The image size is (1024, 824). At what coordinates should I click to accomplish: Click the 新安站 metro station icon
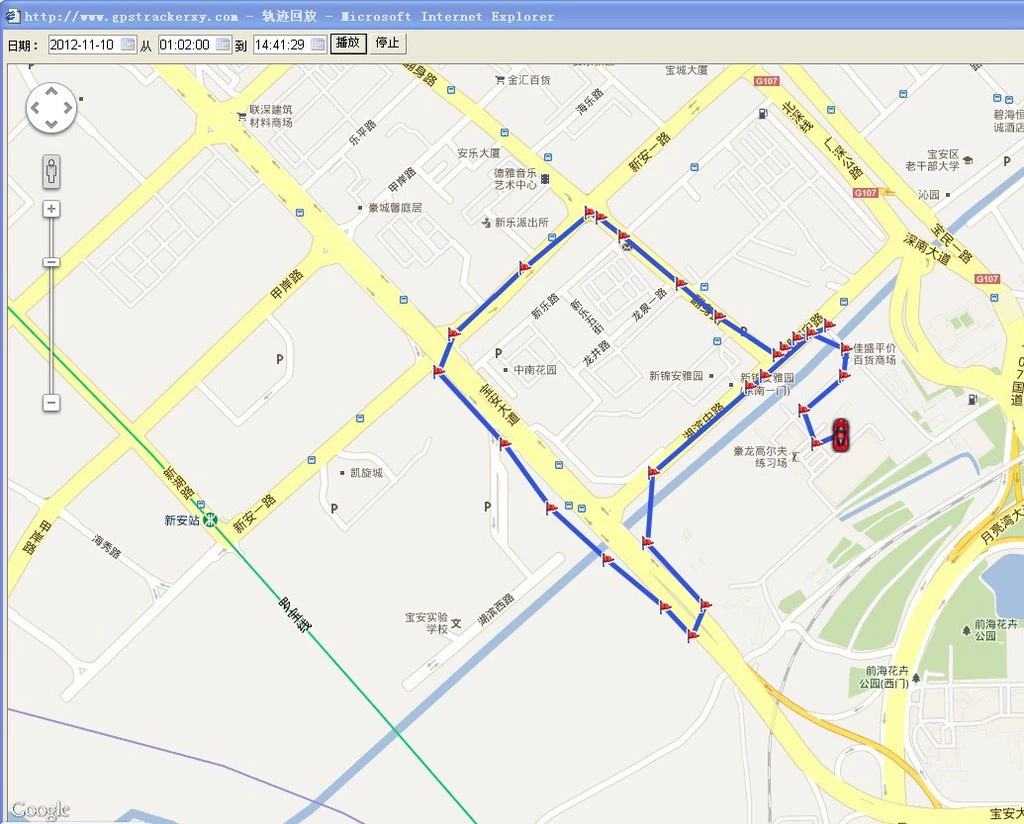(x=210, y=520)
